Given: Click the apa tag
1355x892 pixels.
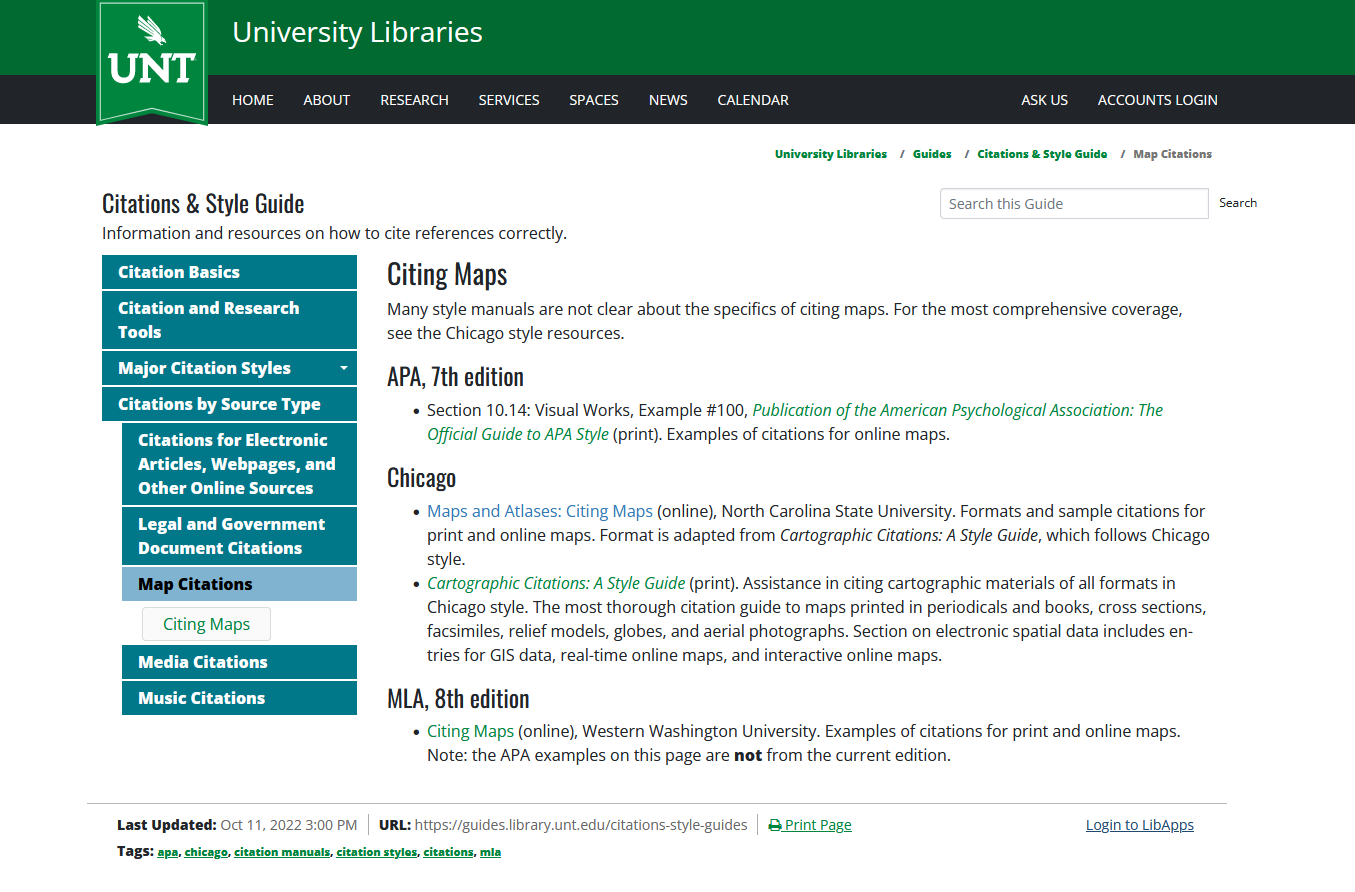Looking at the screenshot, I should (x=168, y=852).
